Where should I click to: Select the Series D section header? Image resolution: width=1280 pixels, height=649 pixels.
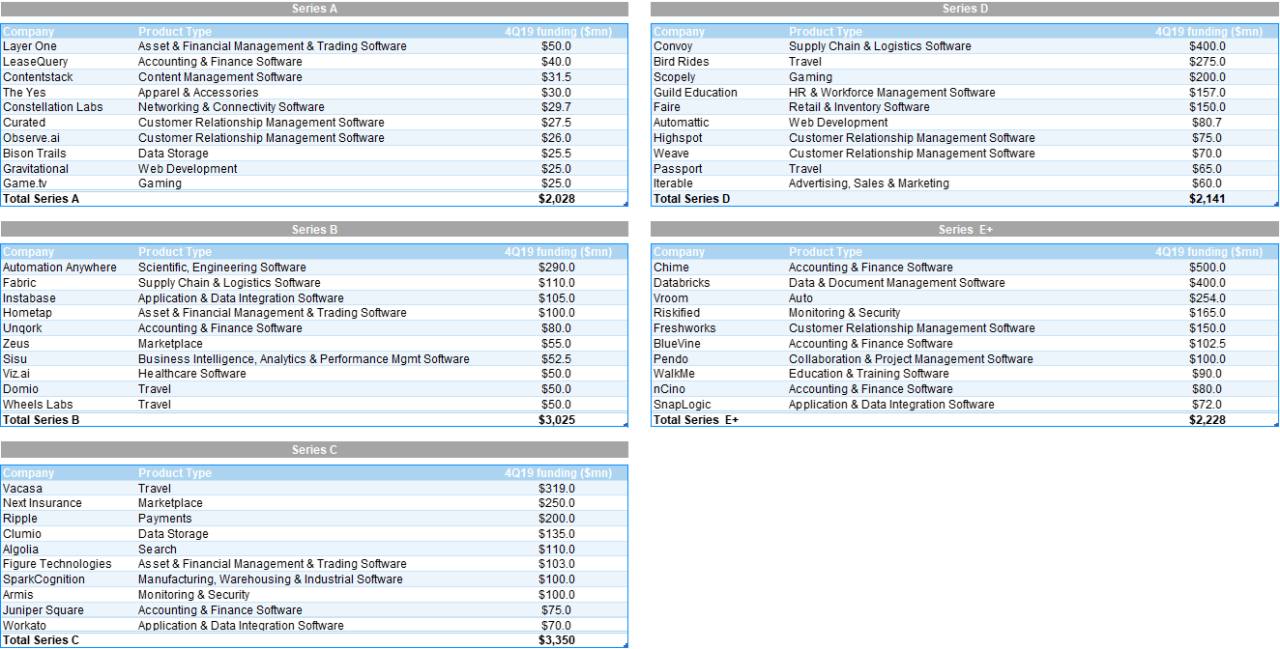point(964,9)
